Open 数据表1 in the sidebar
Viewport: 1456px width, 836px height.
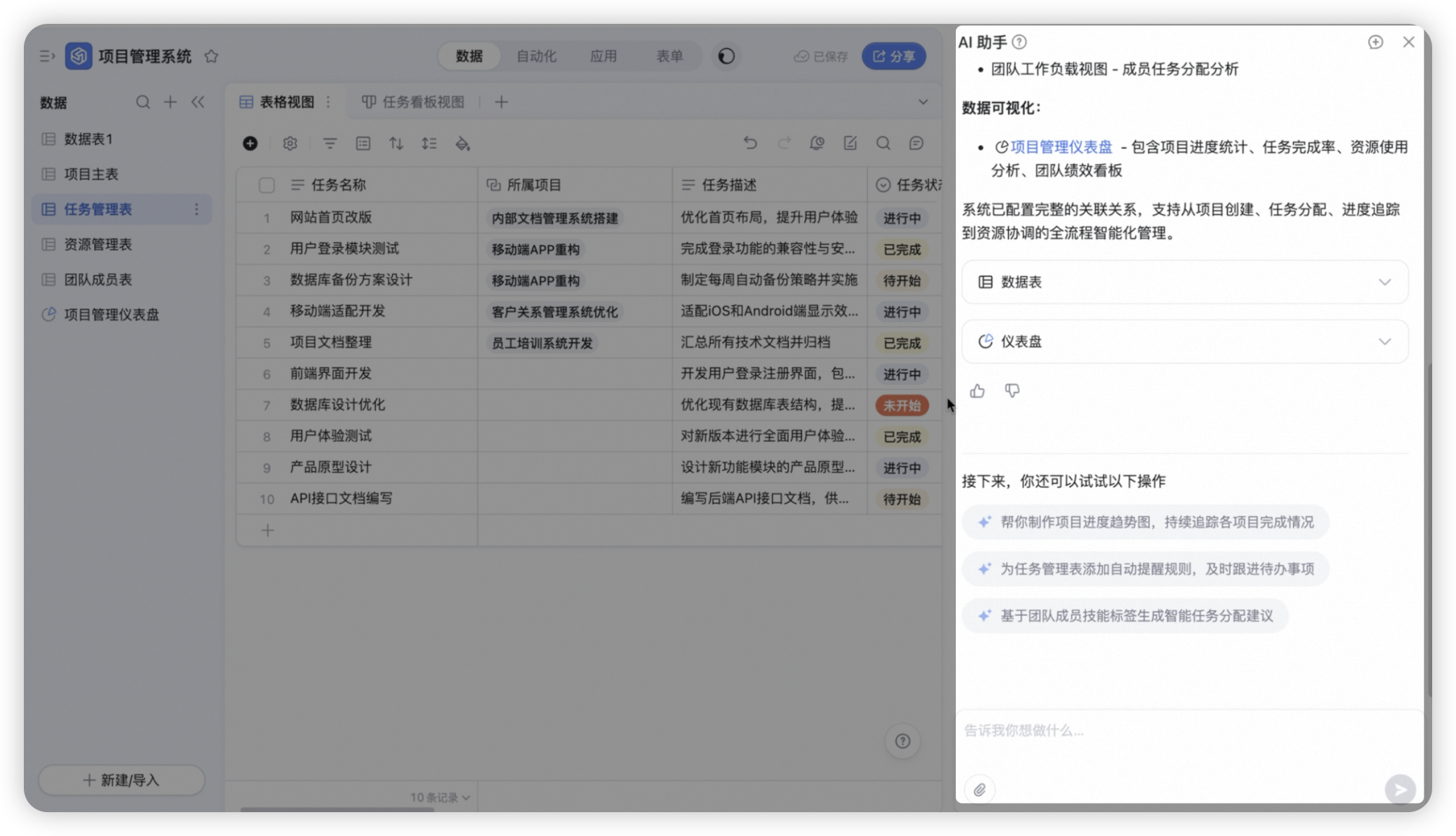pos(123,139)
